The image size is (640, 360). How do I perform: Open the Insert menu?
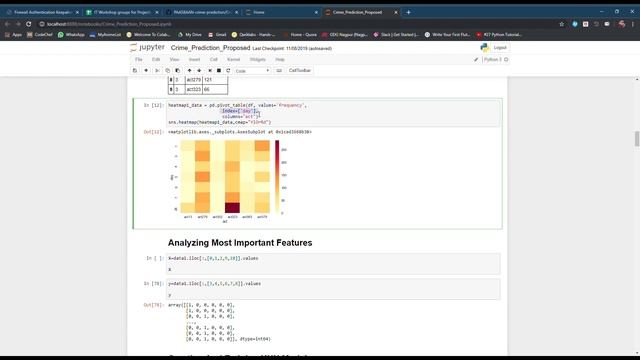(194, 60)
